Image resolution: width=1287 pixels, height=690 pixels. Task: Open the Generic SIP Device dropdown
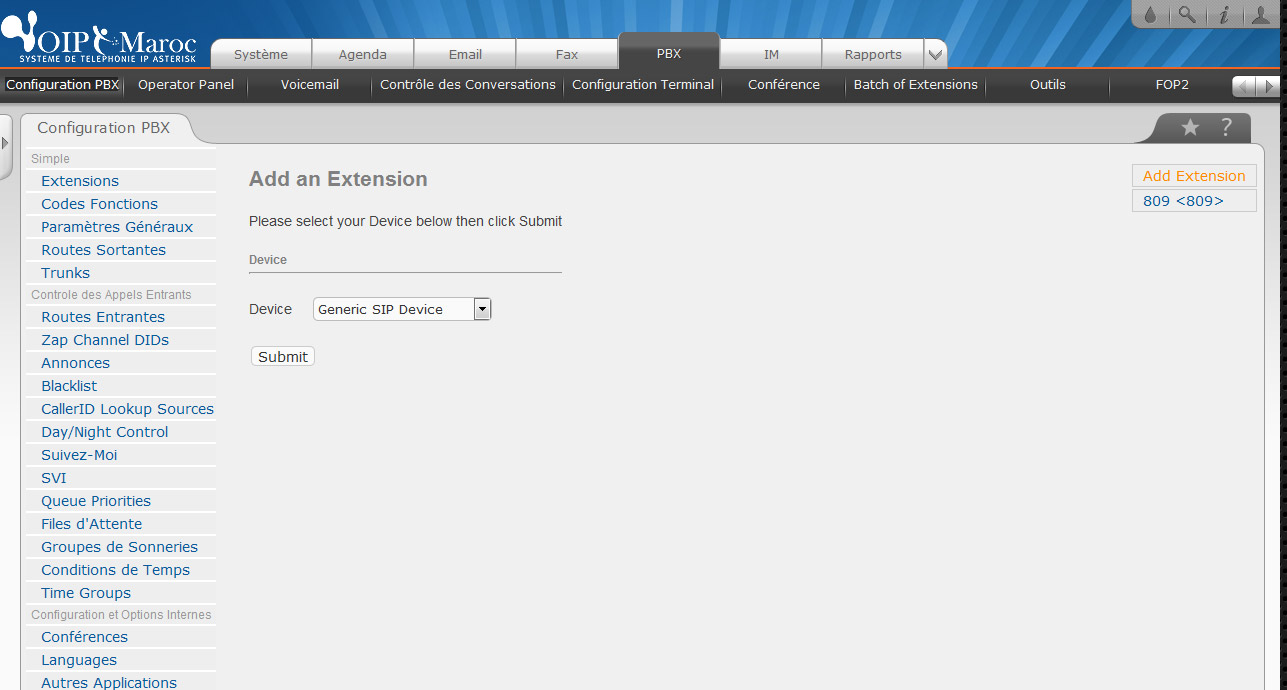tap(482, 309)
